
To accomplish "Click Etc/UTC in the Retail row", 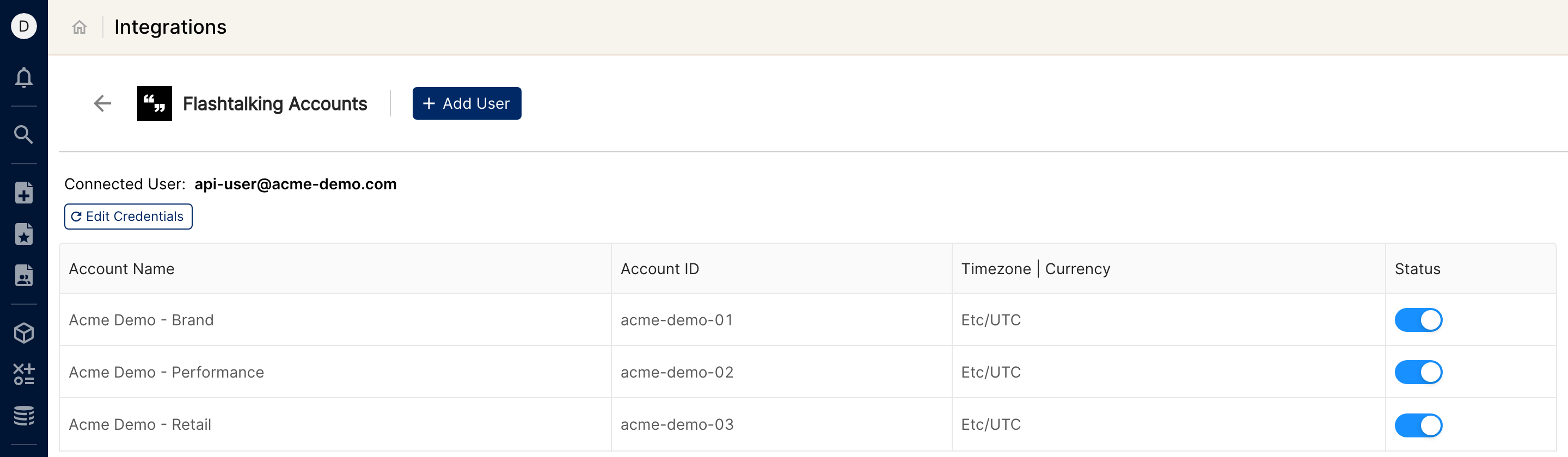I will (991, 425).
